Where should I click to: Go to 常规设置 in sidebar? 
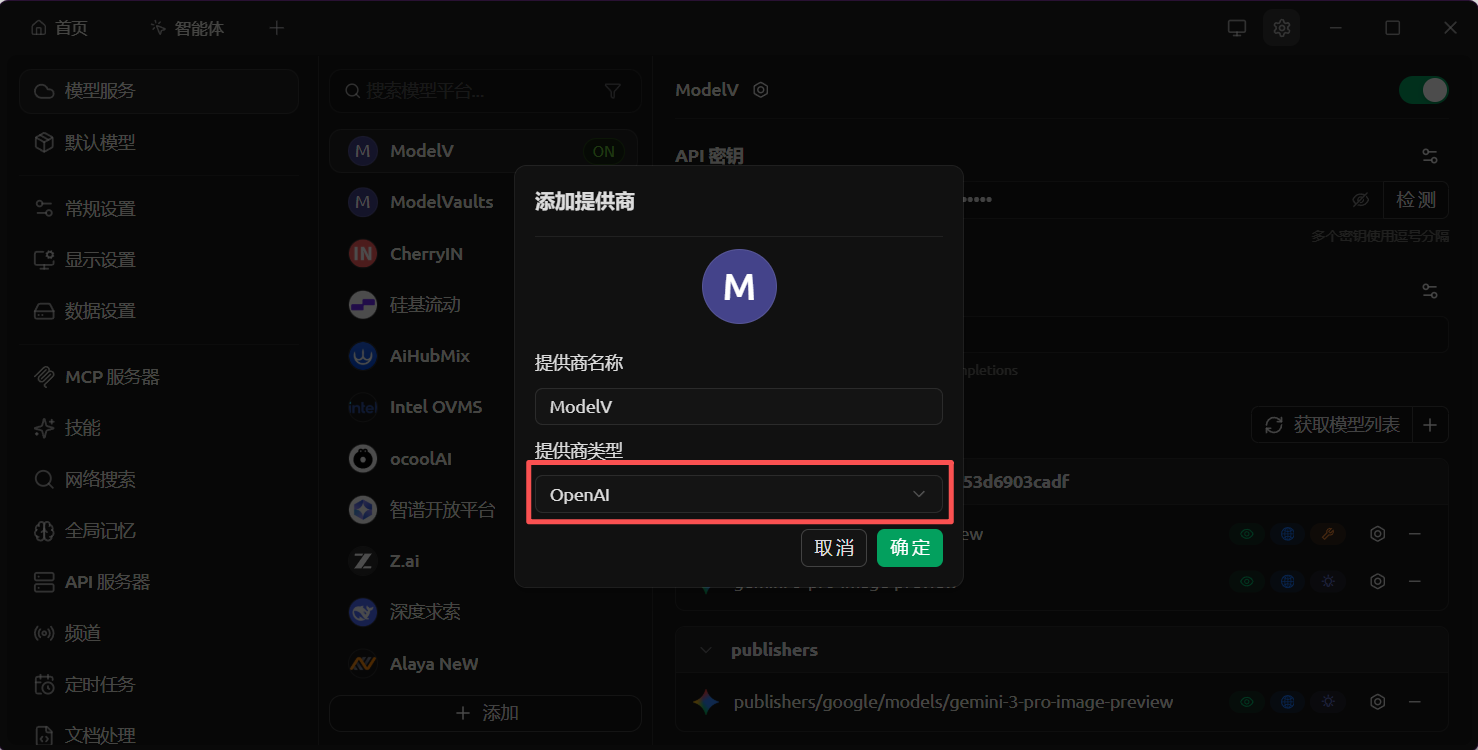[x=159, y=209]
